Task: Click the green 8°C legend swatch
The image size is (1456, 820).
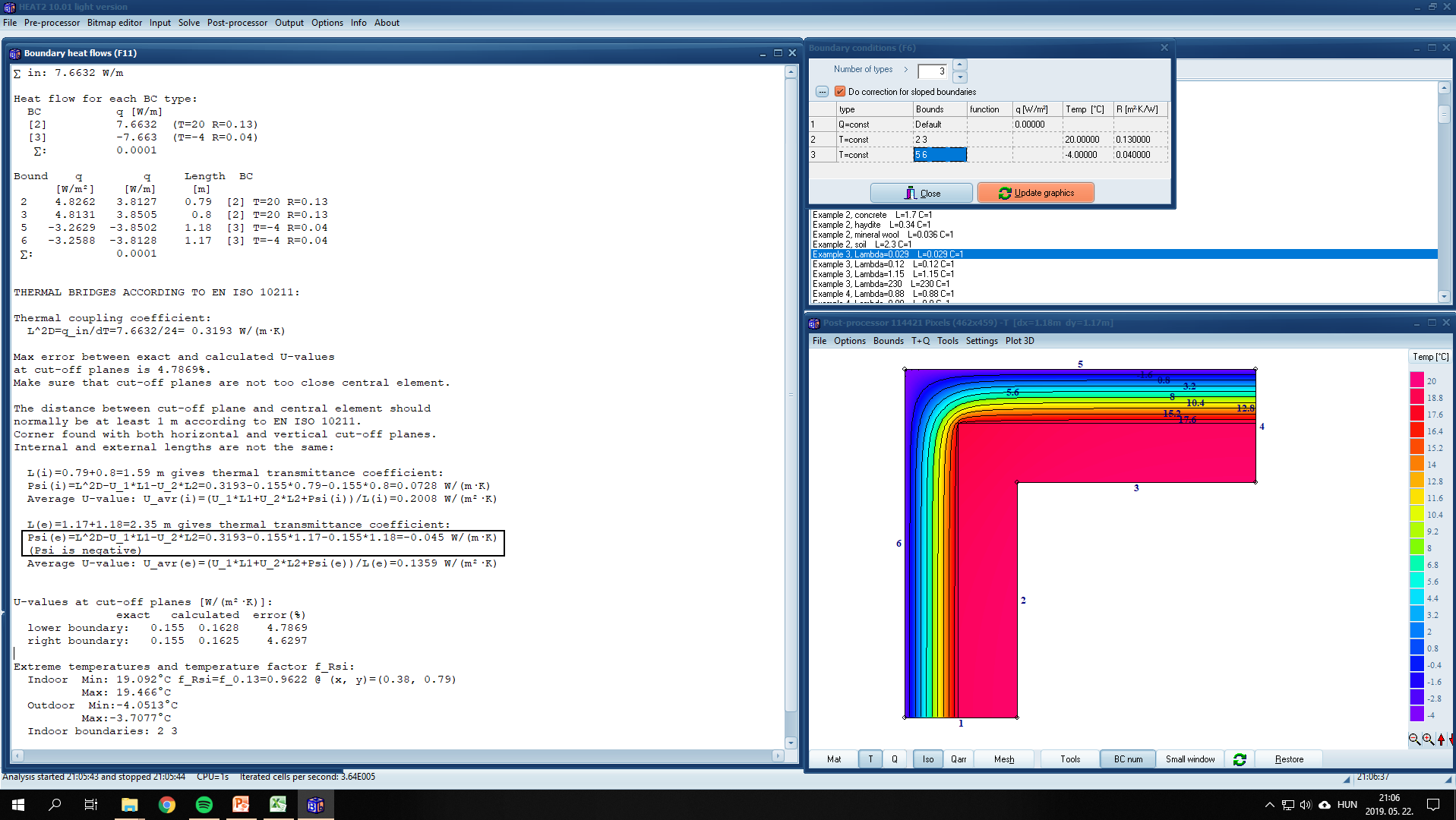Action: click(1417, 547)
